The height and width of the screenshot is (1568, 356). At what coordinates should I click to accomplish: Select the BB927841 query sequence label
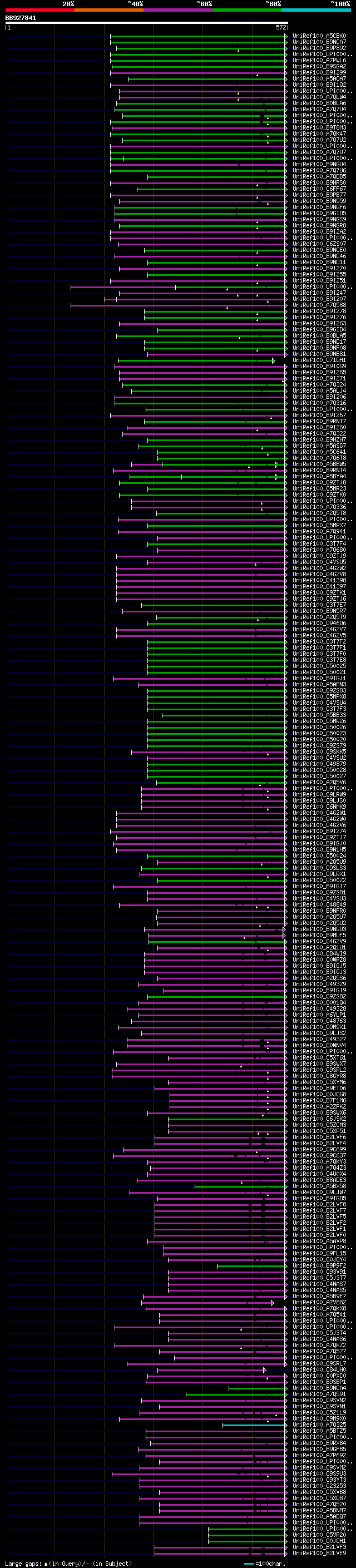tap(21, 18)
